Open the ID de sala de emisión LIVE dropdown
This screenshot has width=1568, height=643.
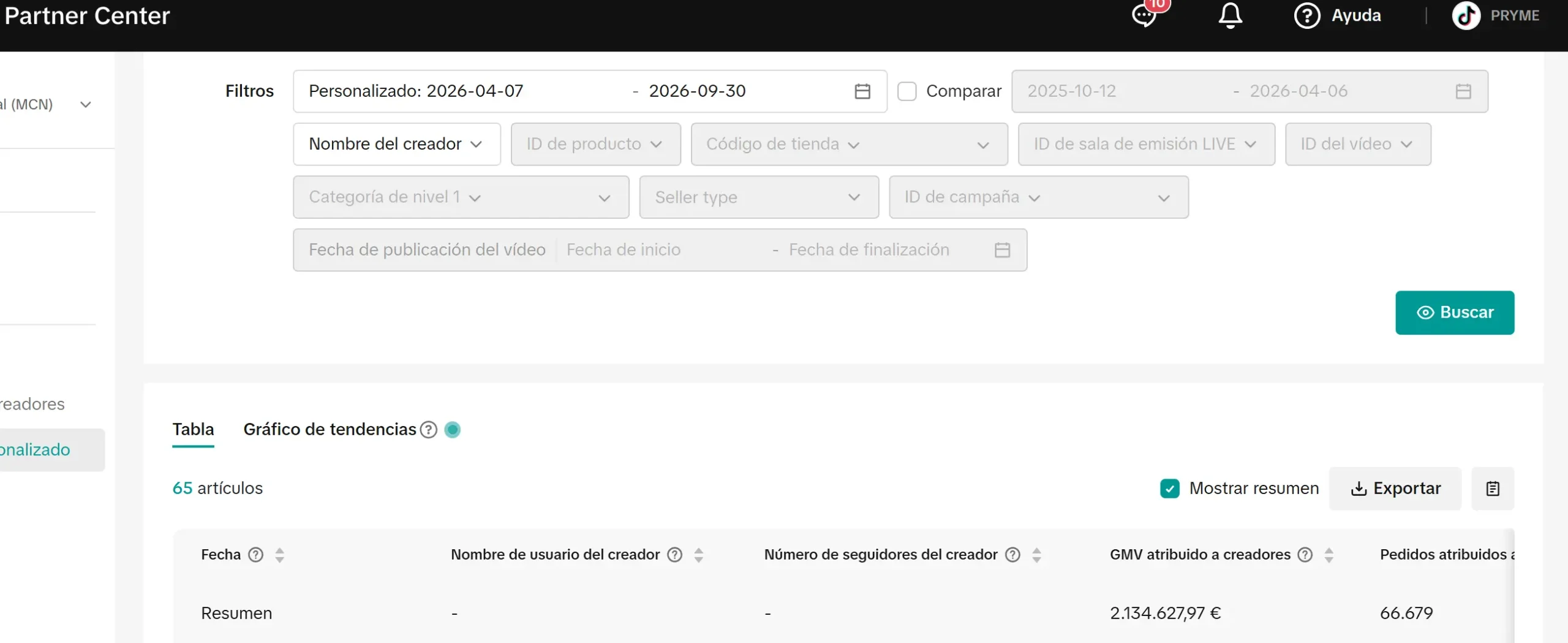point(1146,144)
